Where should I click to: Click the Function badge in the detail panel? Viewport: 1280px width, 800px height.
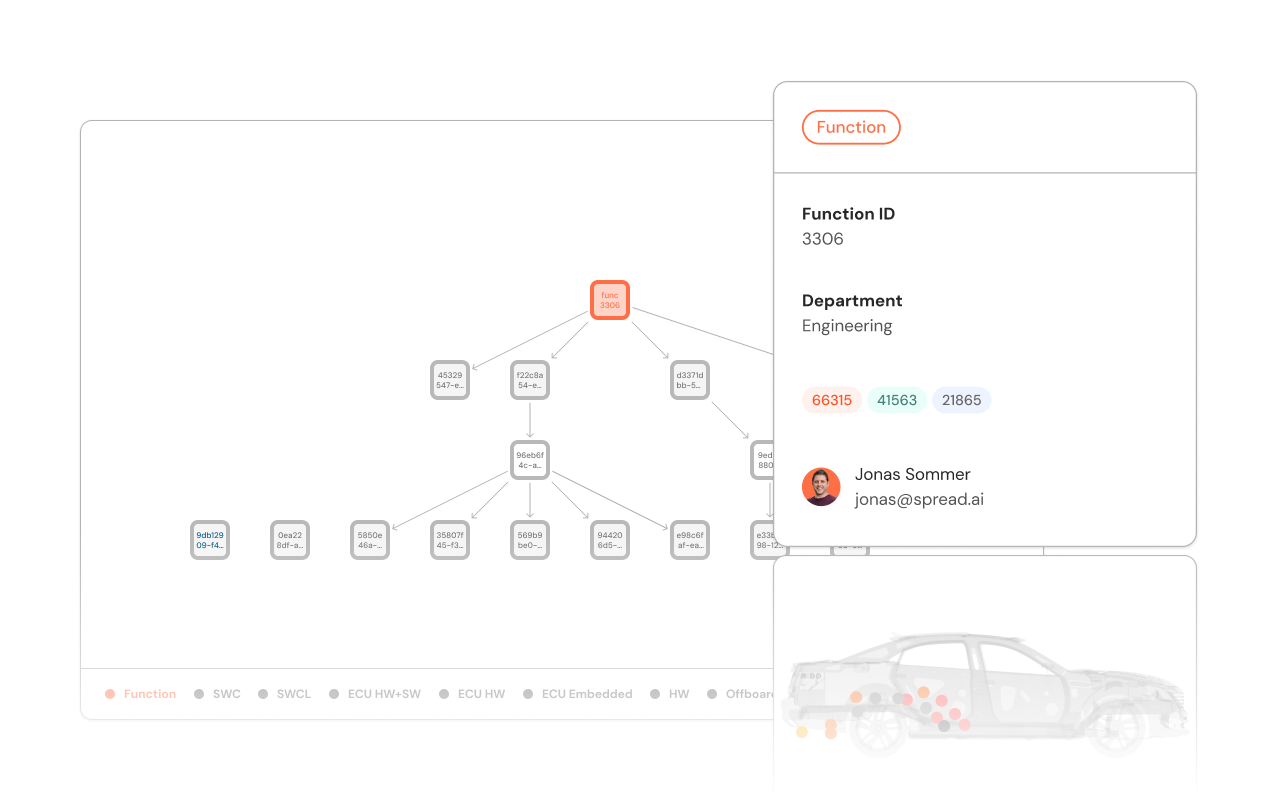pos(851,127)
